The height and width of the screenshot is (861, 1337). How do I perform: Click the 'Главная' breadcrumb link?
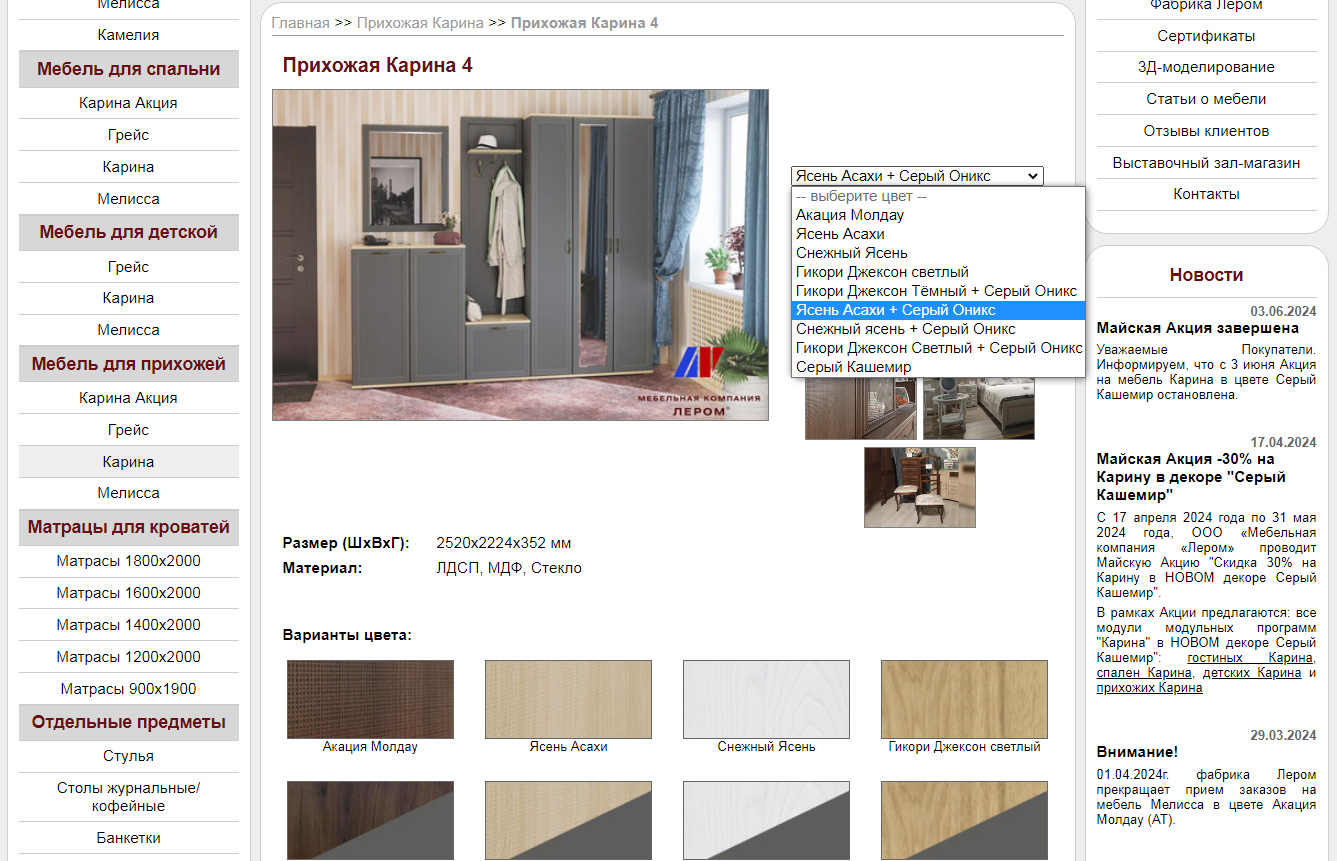(300, 22)
